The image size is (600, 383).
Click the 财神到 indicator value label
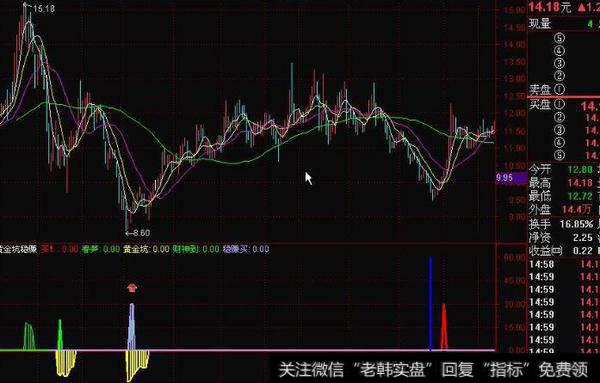coord(196,249)
